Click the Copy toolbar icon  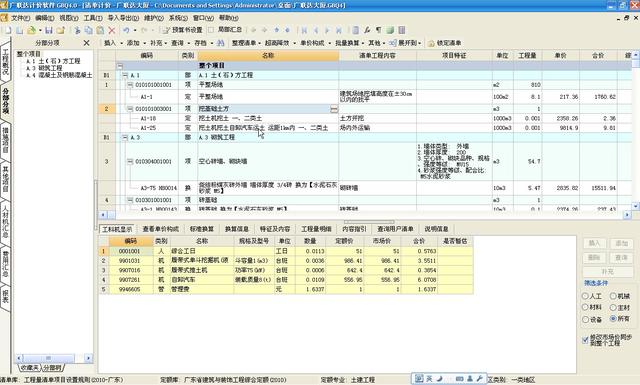click(x=88, y=30)
